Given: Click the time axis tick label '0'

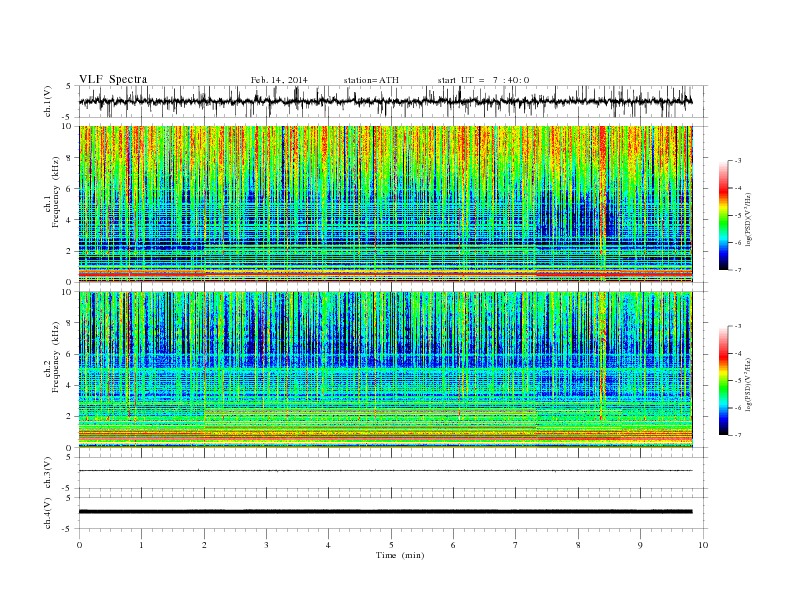Looking at the screenshot, I should 79,545.
